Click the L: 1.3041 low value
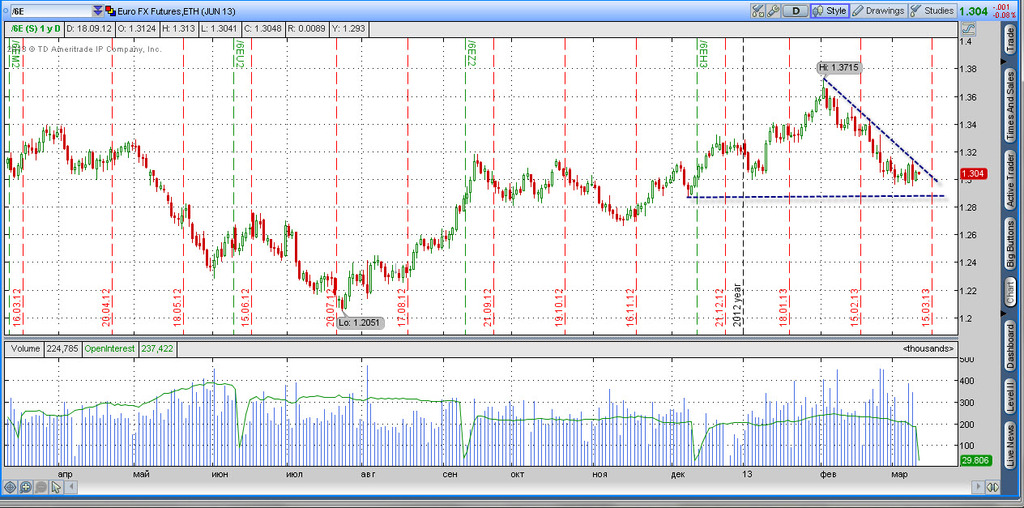The image size is (1024, 508). 219,29
